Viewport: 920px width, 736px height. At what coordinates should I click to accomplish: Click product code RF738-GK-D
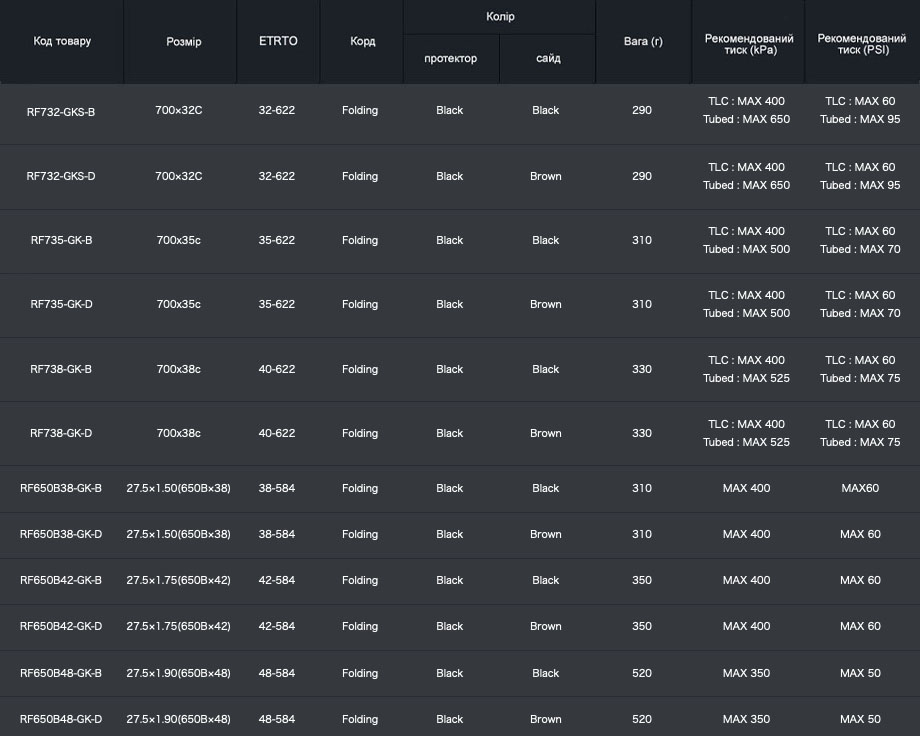[x=61, y=433]
